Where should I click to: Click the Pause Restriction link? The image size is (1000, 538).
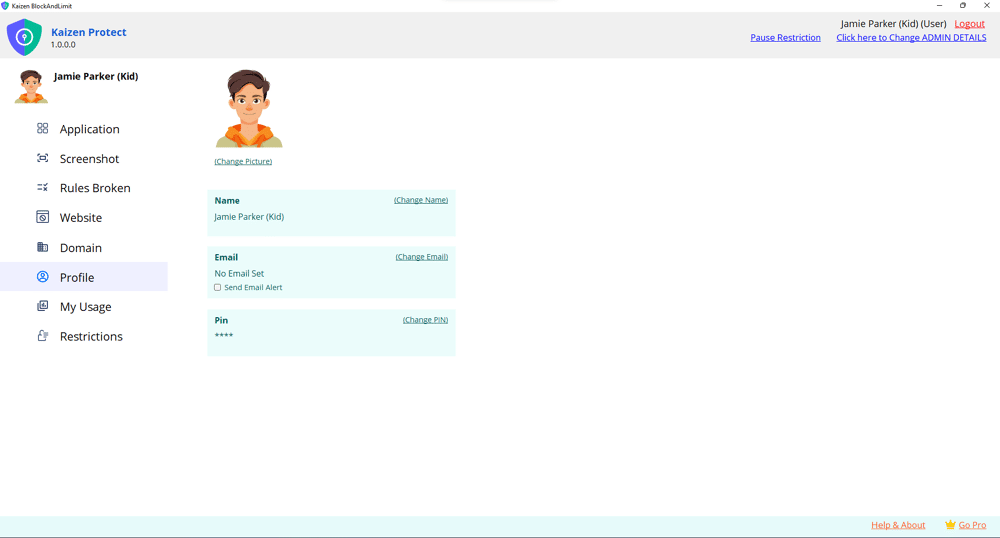tap(785, 38)
